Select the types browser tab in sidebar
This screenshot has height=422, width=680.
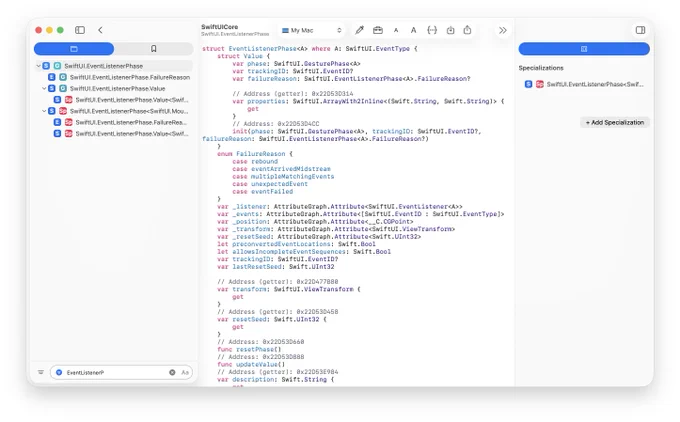[x=74, y=49]
